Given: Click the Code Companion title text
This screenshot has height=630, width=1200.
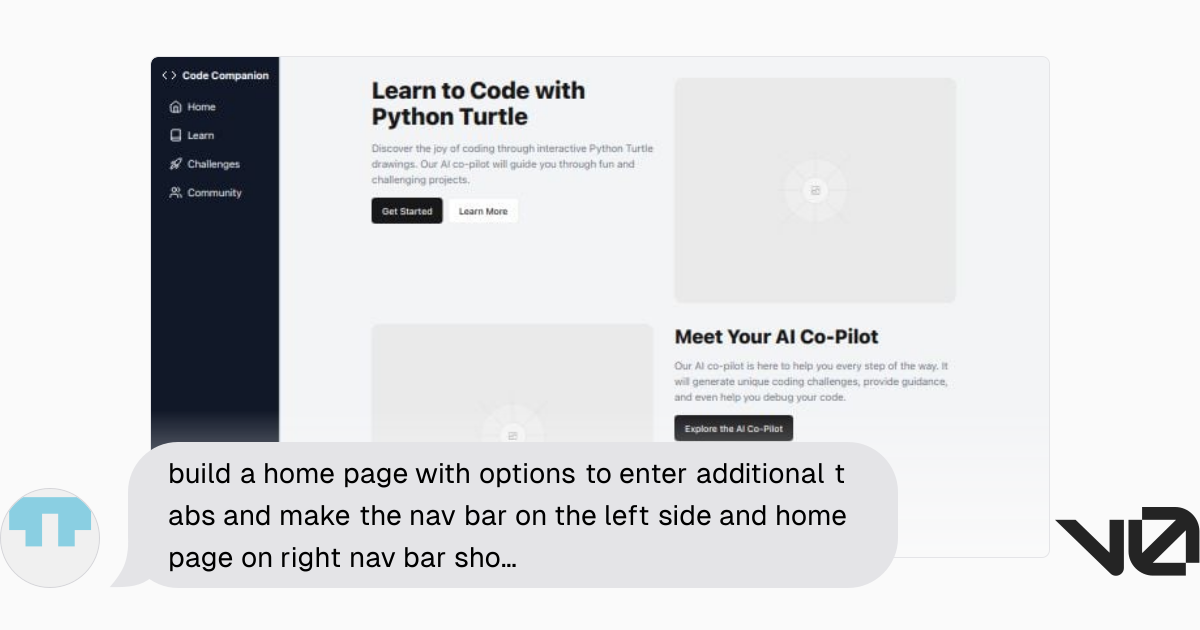Looking at the screenshot, I should (x=225, y=75).
